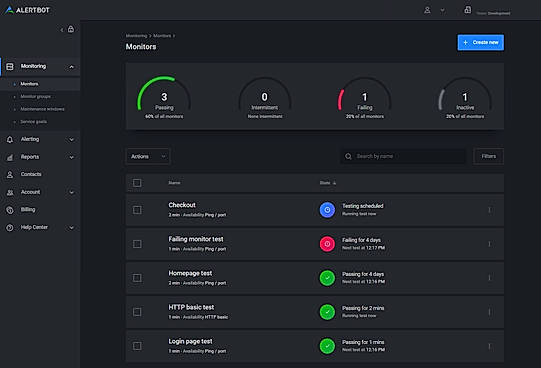Click the blue scheduled status icon for Checkout

tap(327, 210)
